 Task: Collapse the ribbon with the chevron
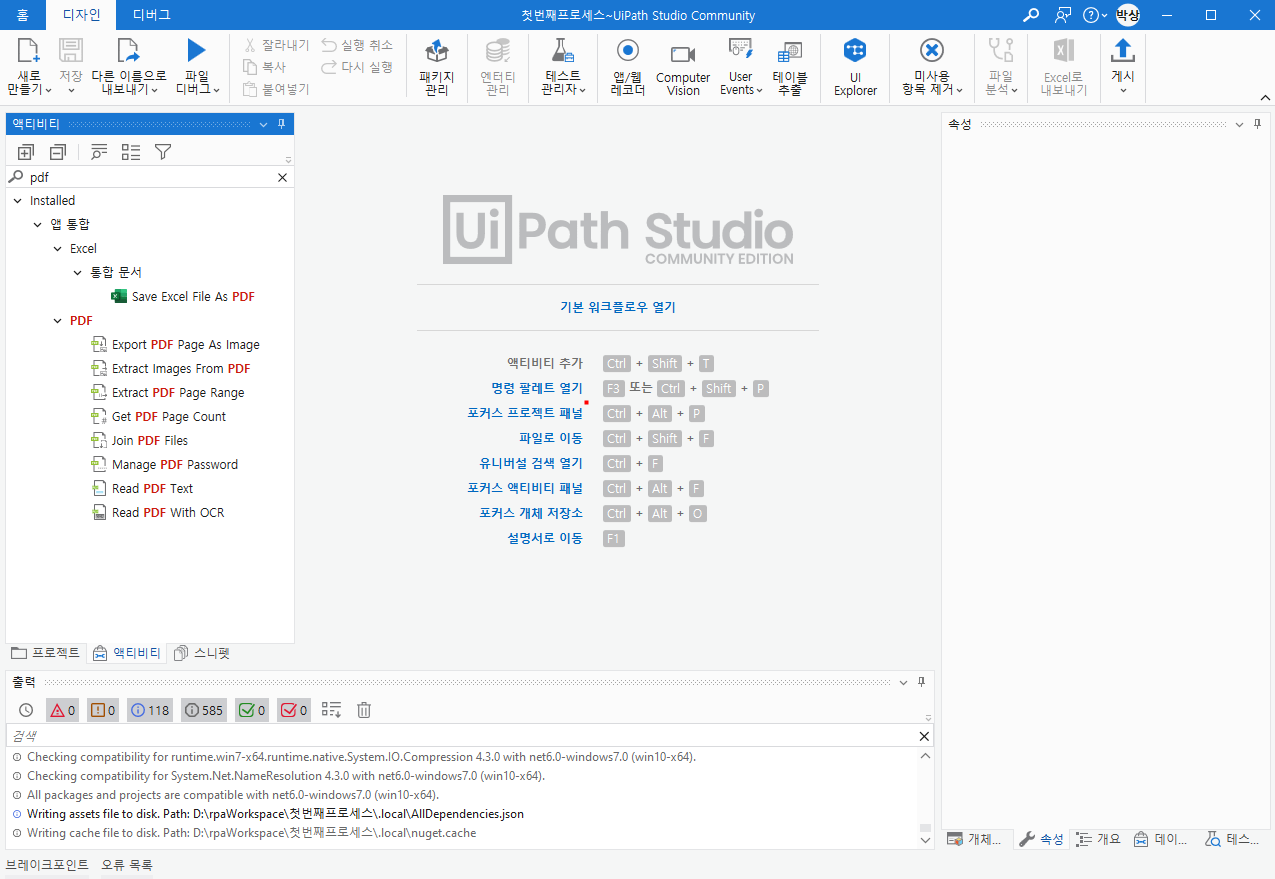(x=1264, y=97)
